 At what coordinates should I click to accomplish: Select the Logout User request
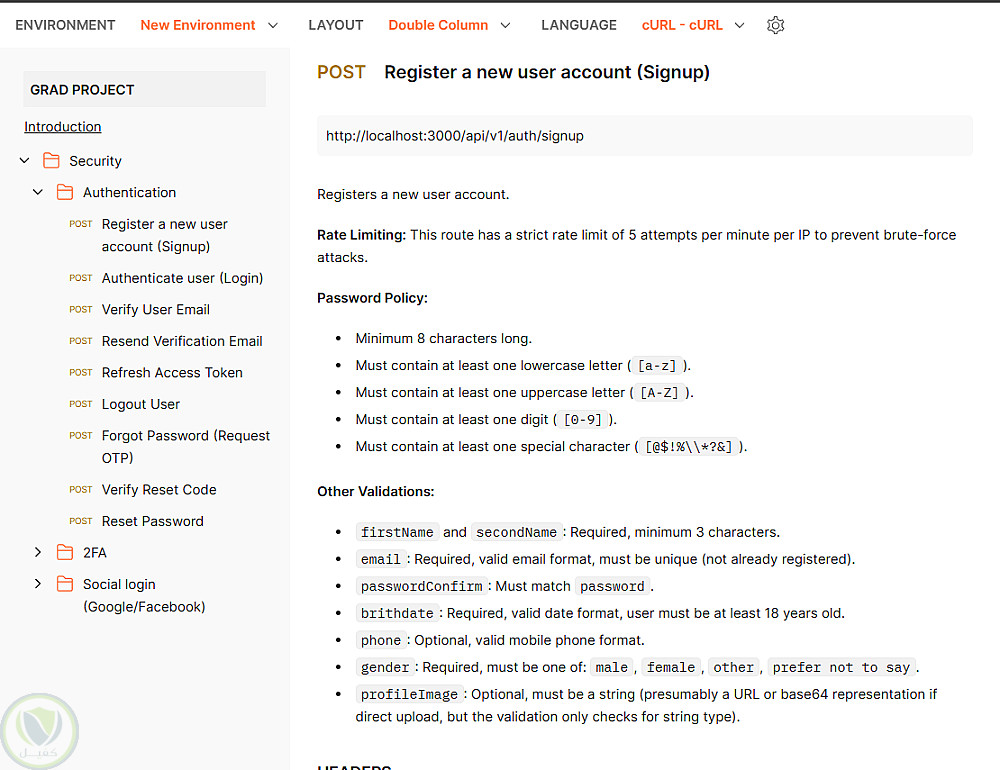[x=141, y=404]
